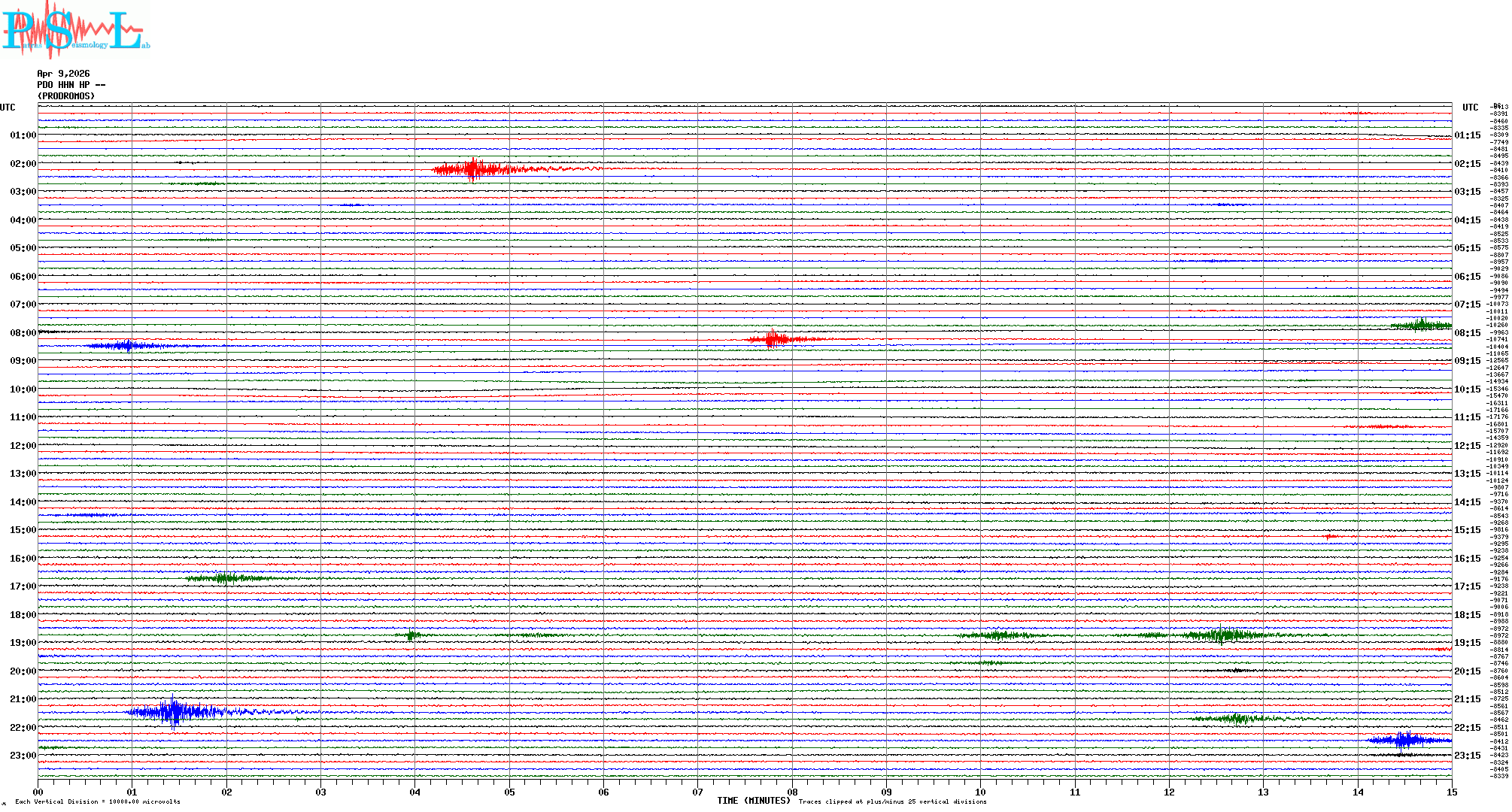The height and width of the screenshot is (812, 1512).
Task: Click the red seismic burst near minute 08
Action: pyautogui.click(x=773, y=339)
